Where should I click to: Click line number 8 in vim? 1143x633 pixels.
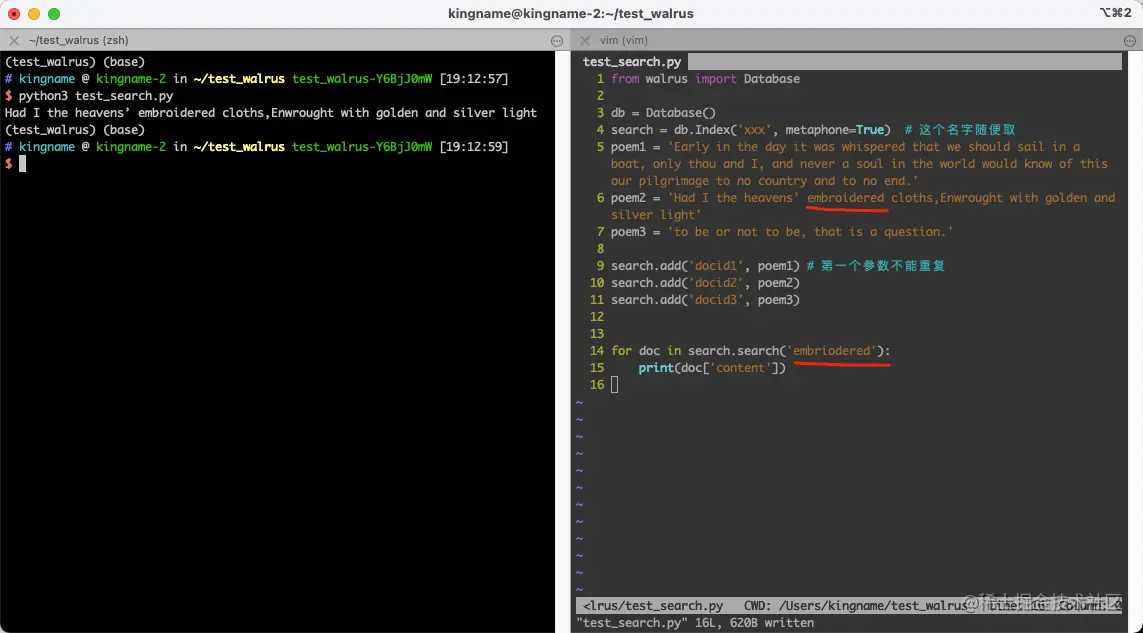pos(601,249)
